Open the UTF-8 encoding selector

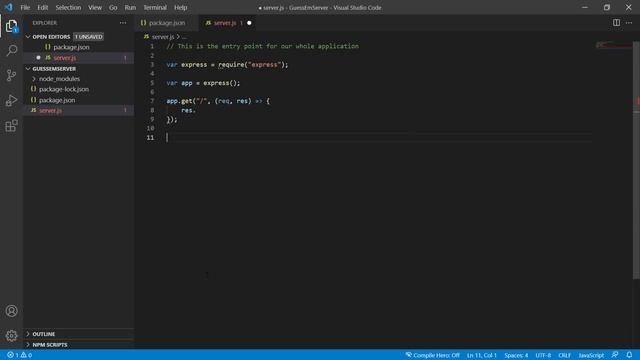click(x=543, y=355)
